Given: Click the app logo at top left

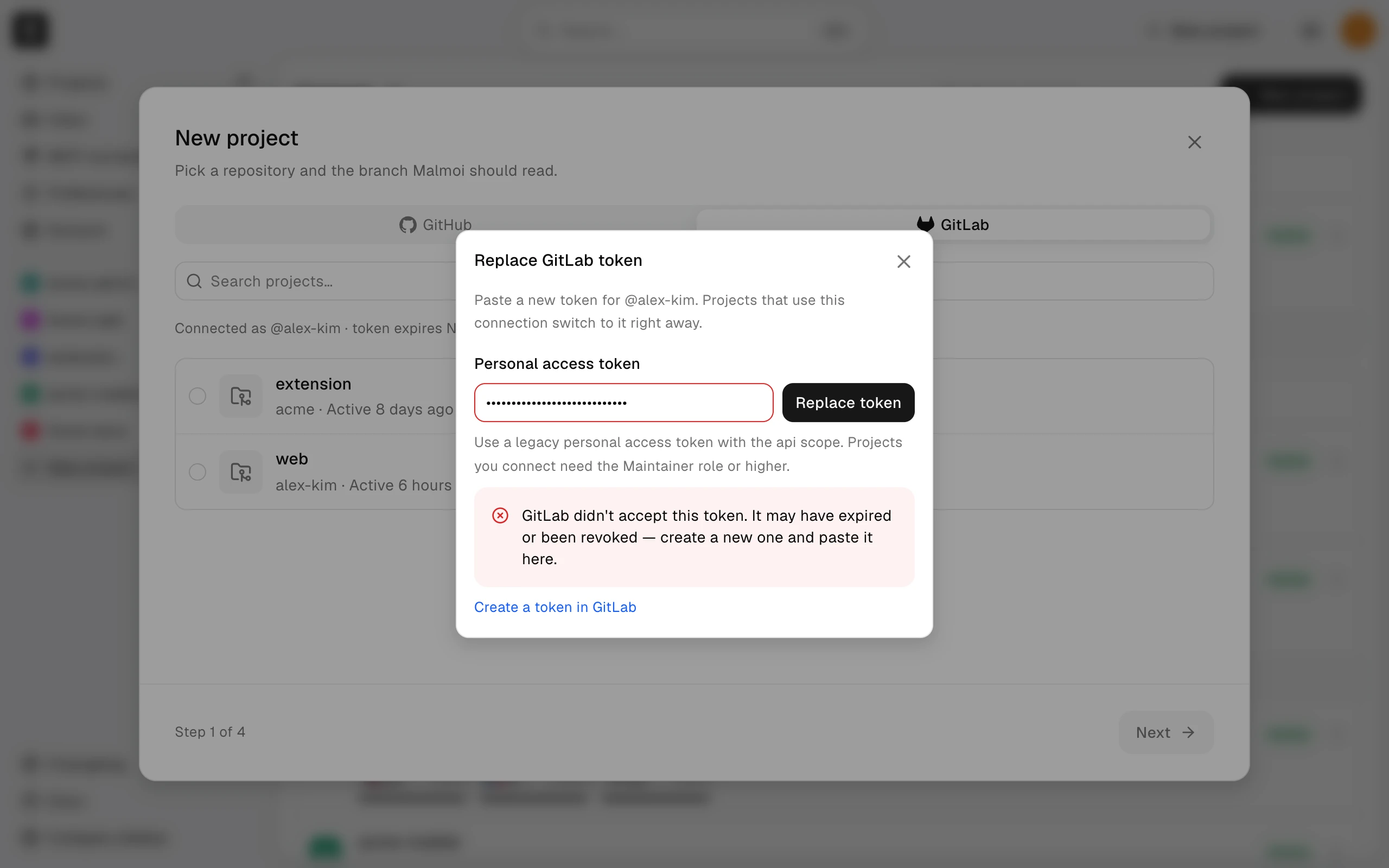Looking at the screenshot, I should pyautogui.click(x=30, y=30).
